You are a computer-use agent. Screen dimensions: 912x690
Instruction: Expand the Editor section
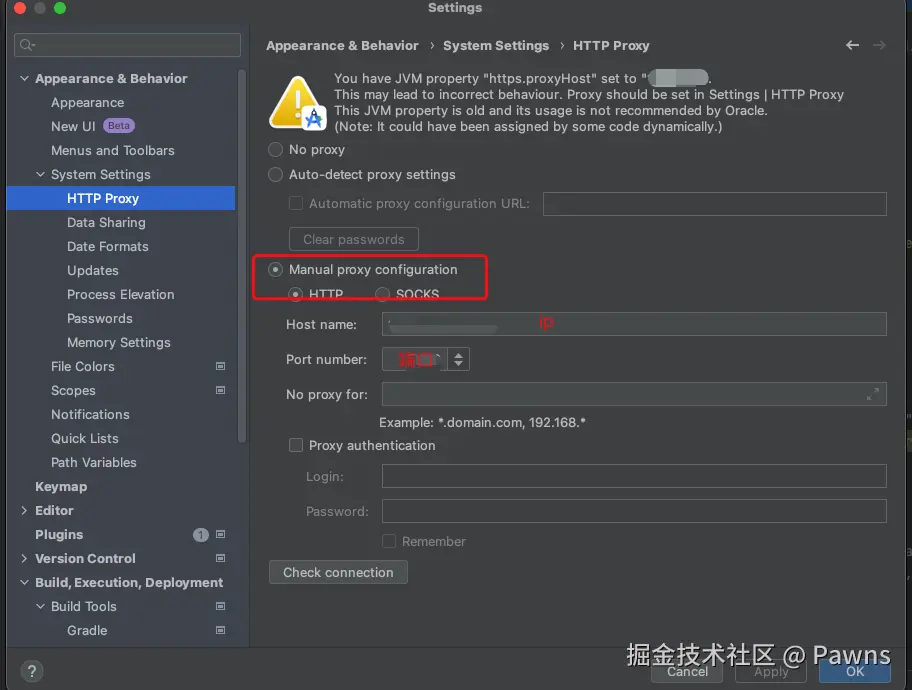(x=24, y=510)
